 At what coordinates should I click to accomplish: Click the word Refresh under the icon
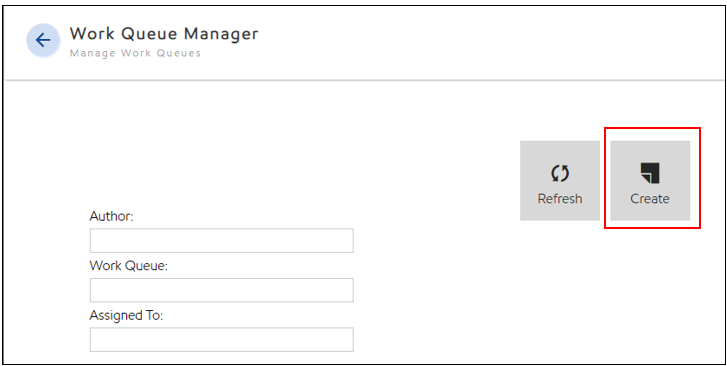coord(560,199)
